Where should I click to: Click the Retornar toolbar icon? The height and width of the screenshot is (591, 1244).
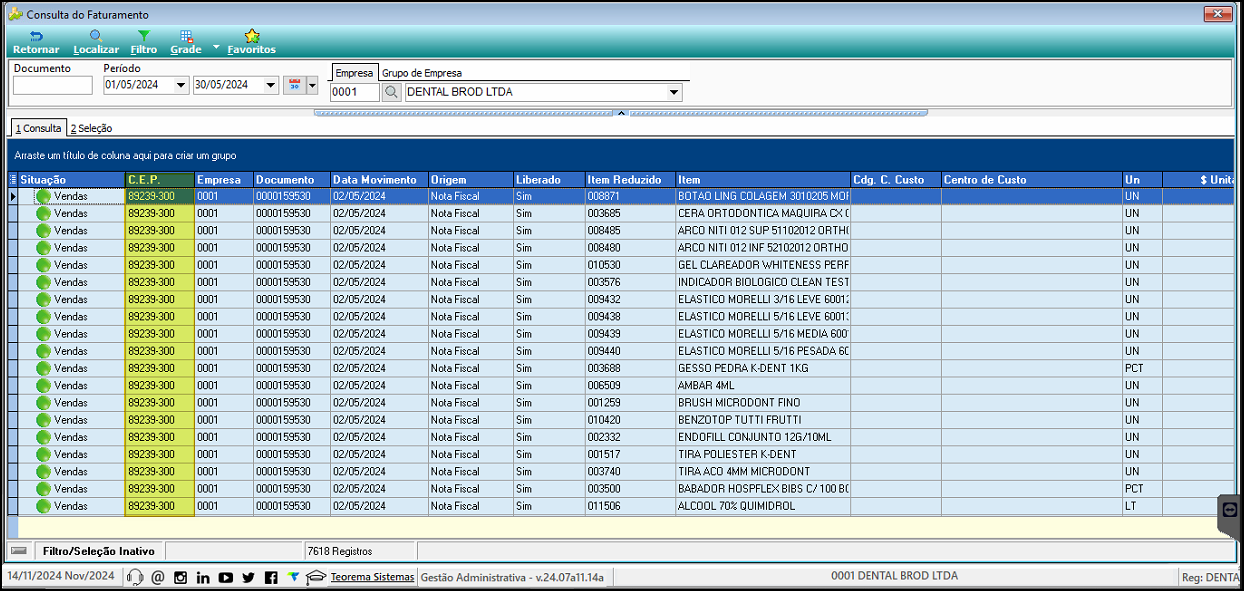tap(35, 42)
